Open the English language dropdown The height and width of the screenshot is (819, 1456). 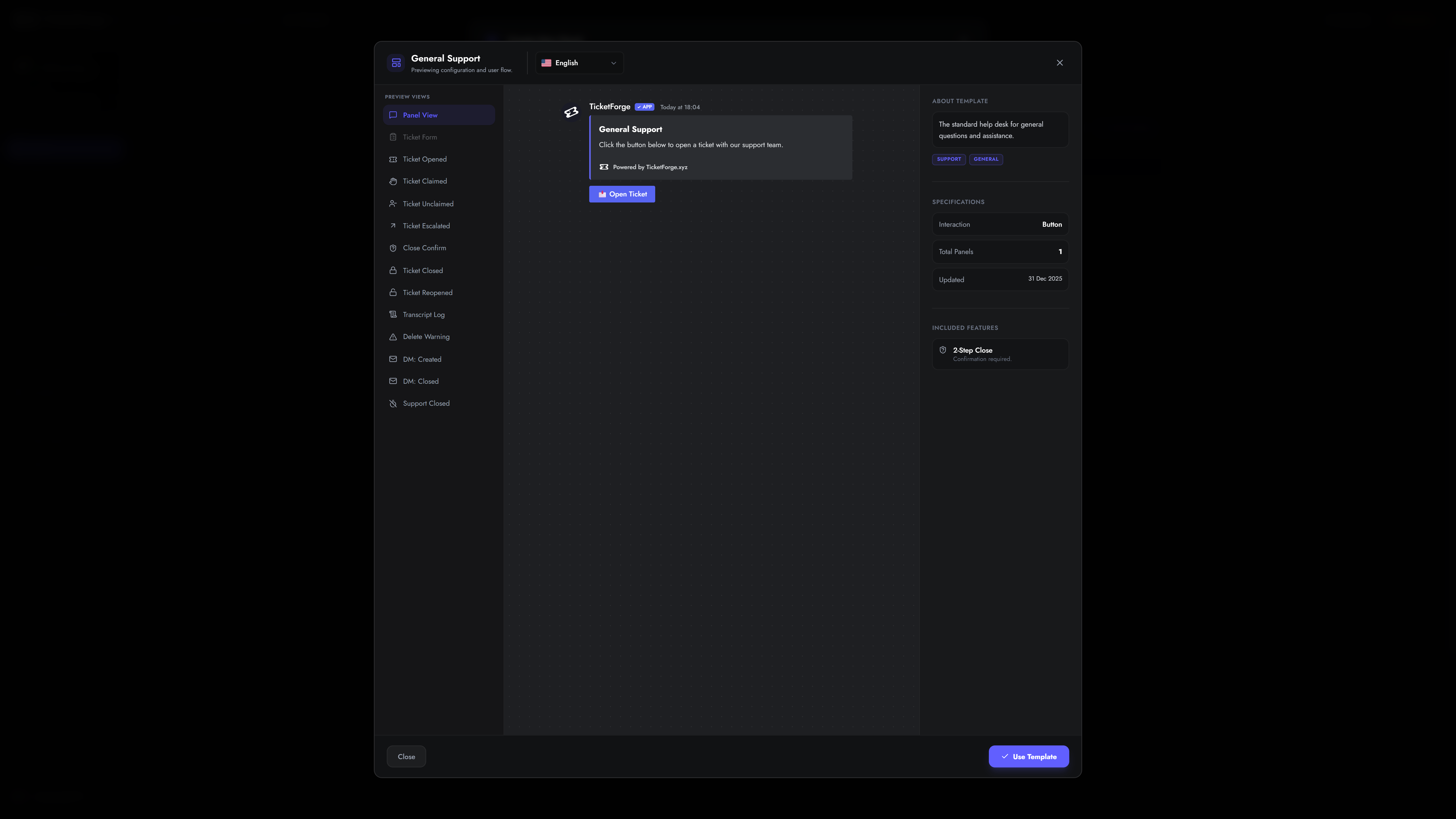click(x=579, y=63)
